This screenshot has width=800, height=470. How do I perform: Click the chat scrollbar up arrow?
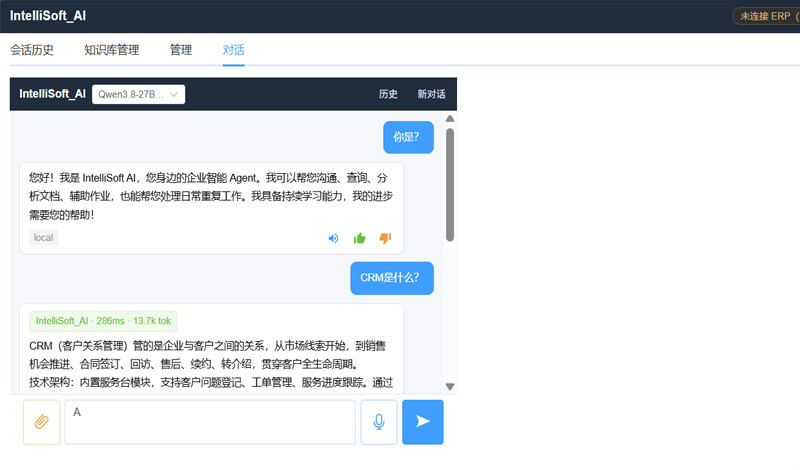pyautogui.click(x=449, y=119)
